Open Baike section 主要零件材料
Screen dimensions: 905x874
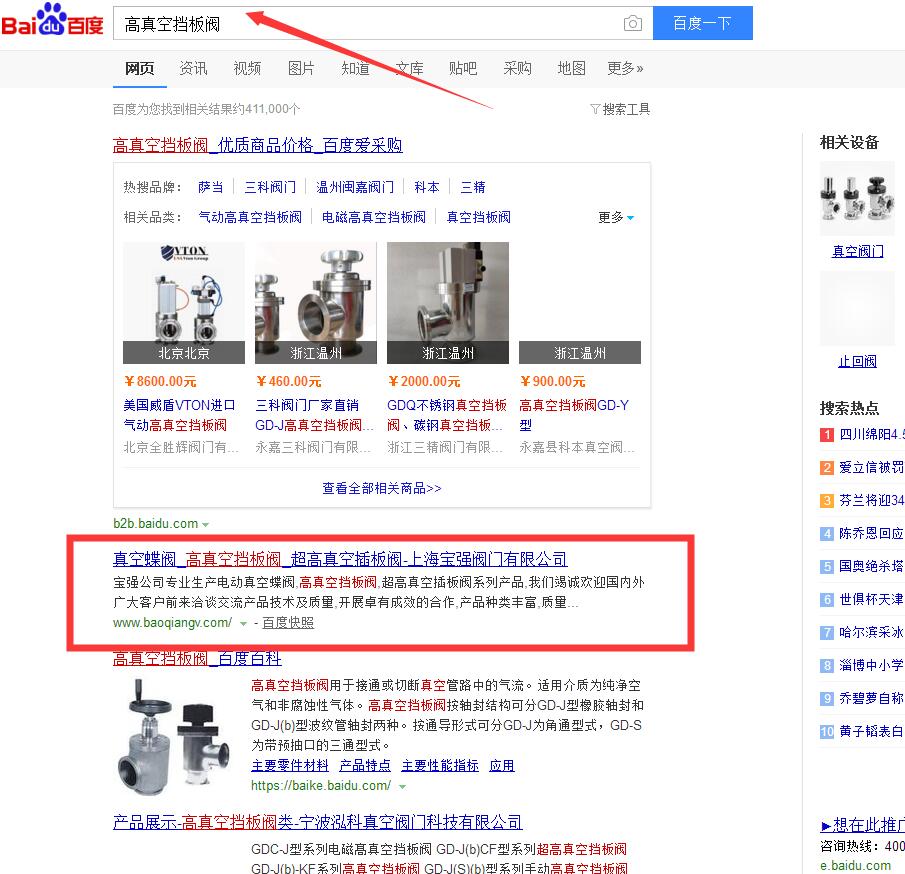[x=290, y=765]
